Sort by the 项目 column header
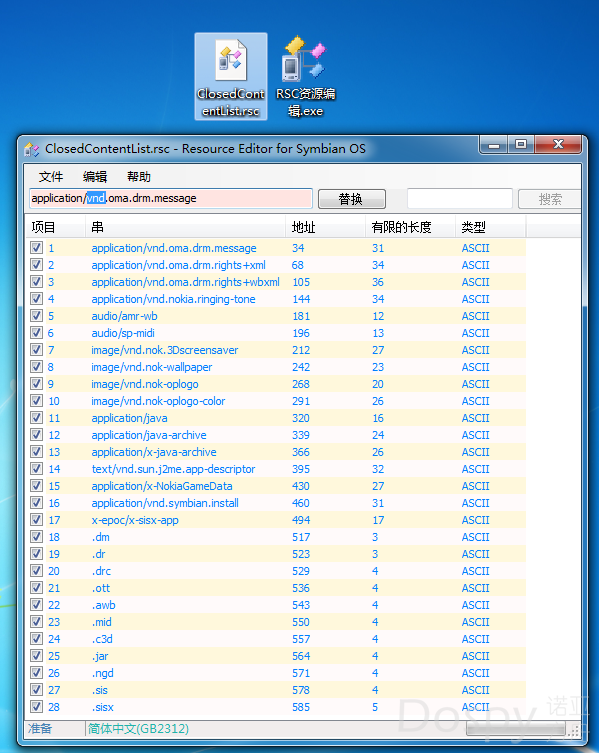Viewport: 599px width, 753px height. pyautogui.click(x=55, y=227)
